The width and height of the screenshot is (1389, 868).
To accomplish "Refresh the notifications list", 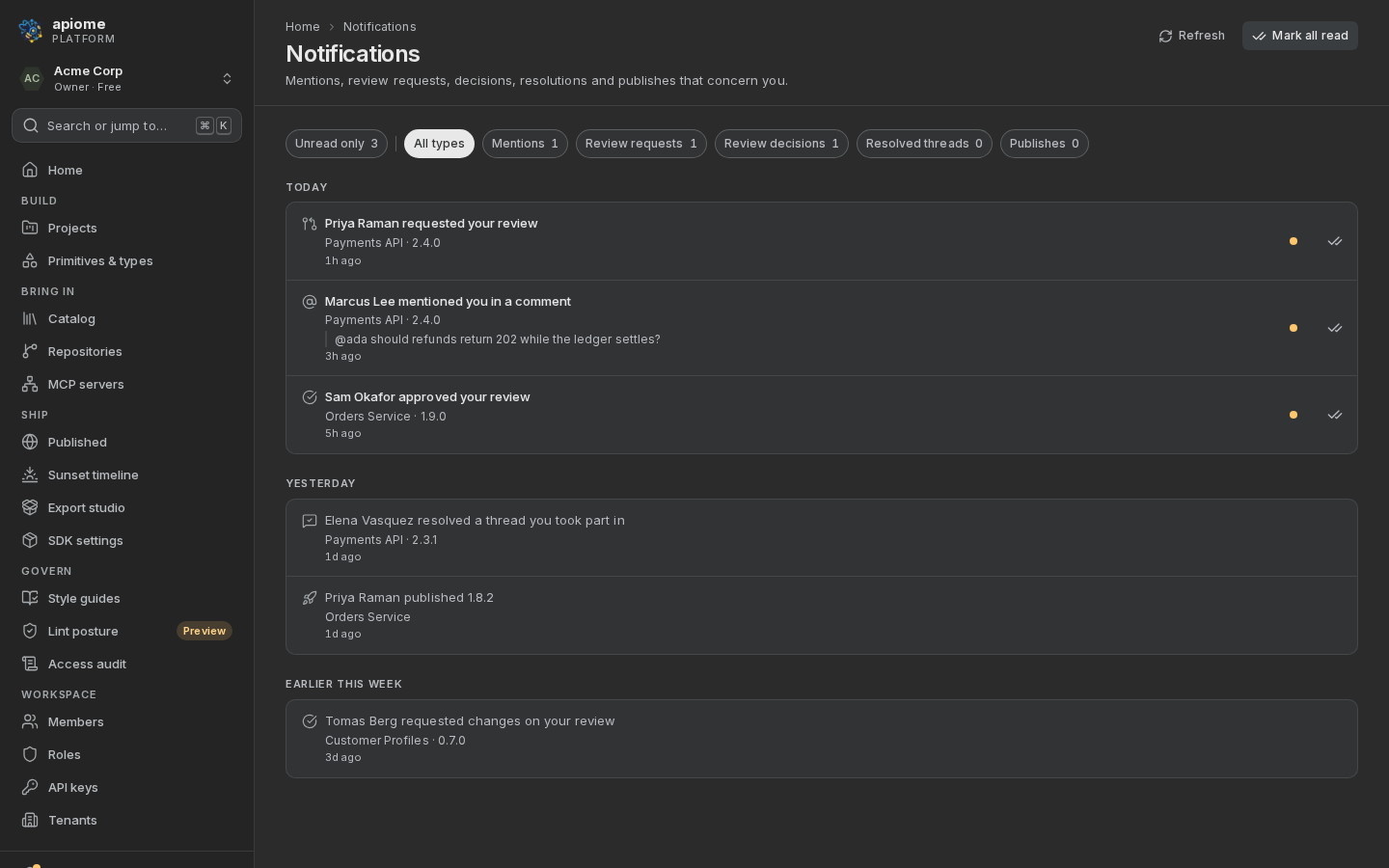I will click(1192, 36).
